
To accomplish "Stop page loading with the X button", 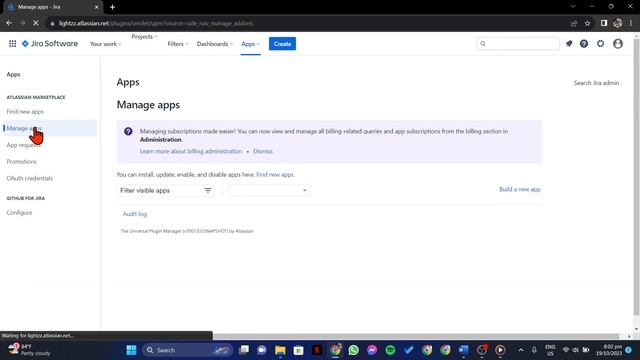I will pyautogui.click(x=36, y=23).
